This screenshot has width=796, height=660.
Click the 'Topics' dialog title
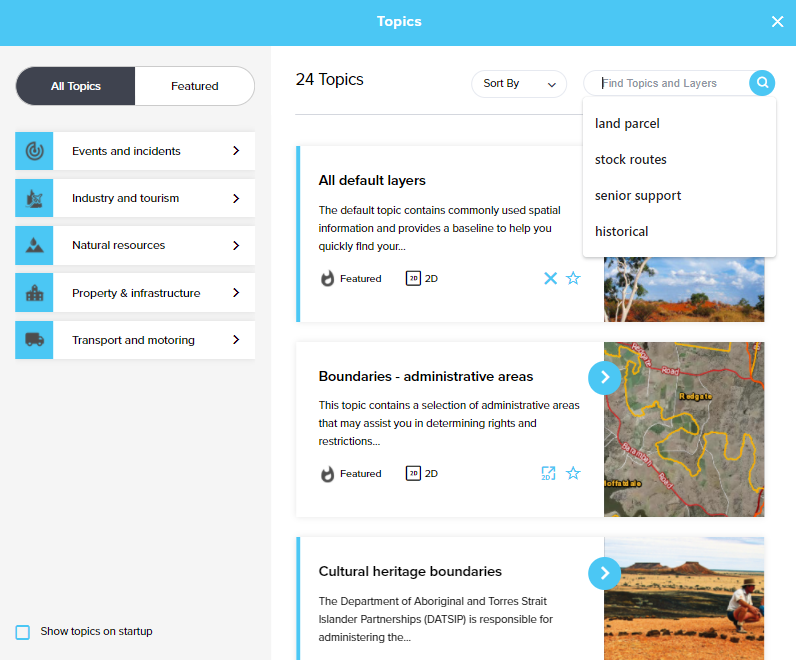399,21
